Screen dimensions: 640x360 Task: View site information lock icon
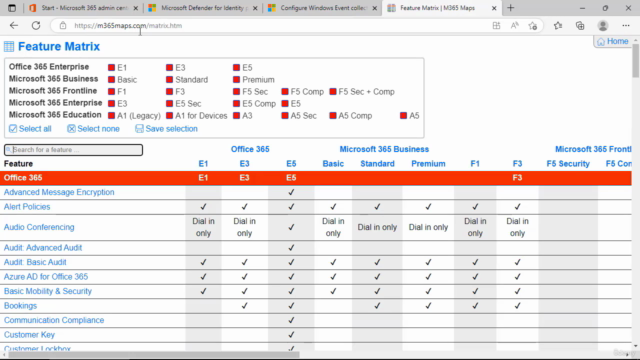[x=63, y=25]
